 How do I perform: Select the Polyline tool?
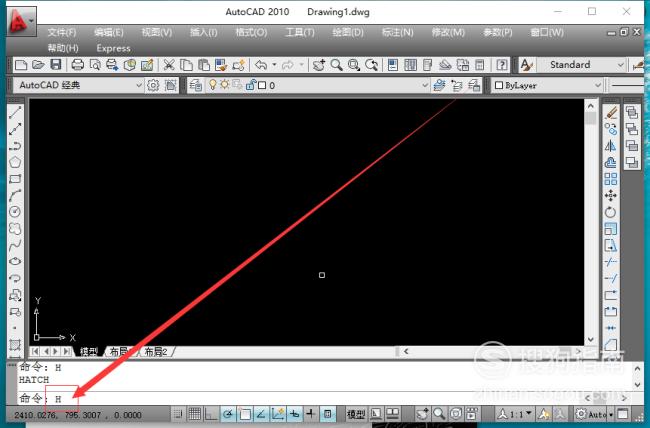15,146
